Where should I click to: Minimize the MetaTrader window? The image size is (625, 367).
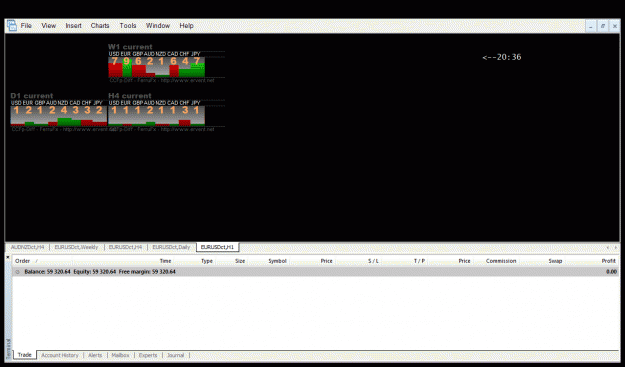click(x=591, y=26)
